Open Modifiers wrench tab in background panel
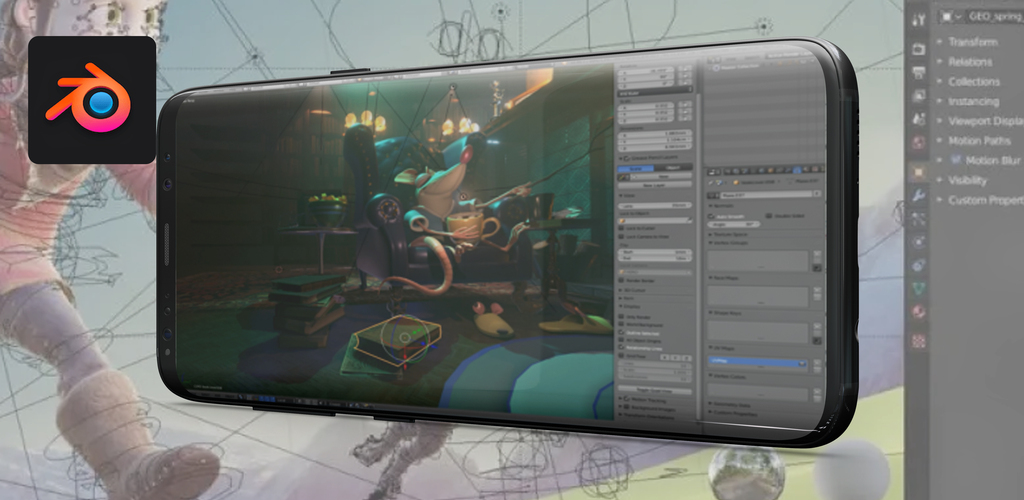The width and height of the screenshot is (1024, 500). coord(918,195)
